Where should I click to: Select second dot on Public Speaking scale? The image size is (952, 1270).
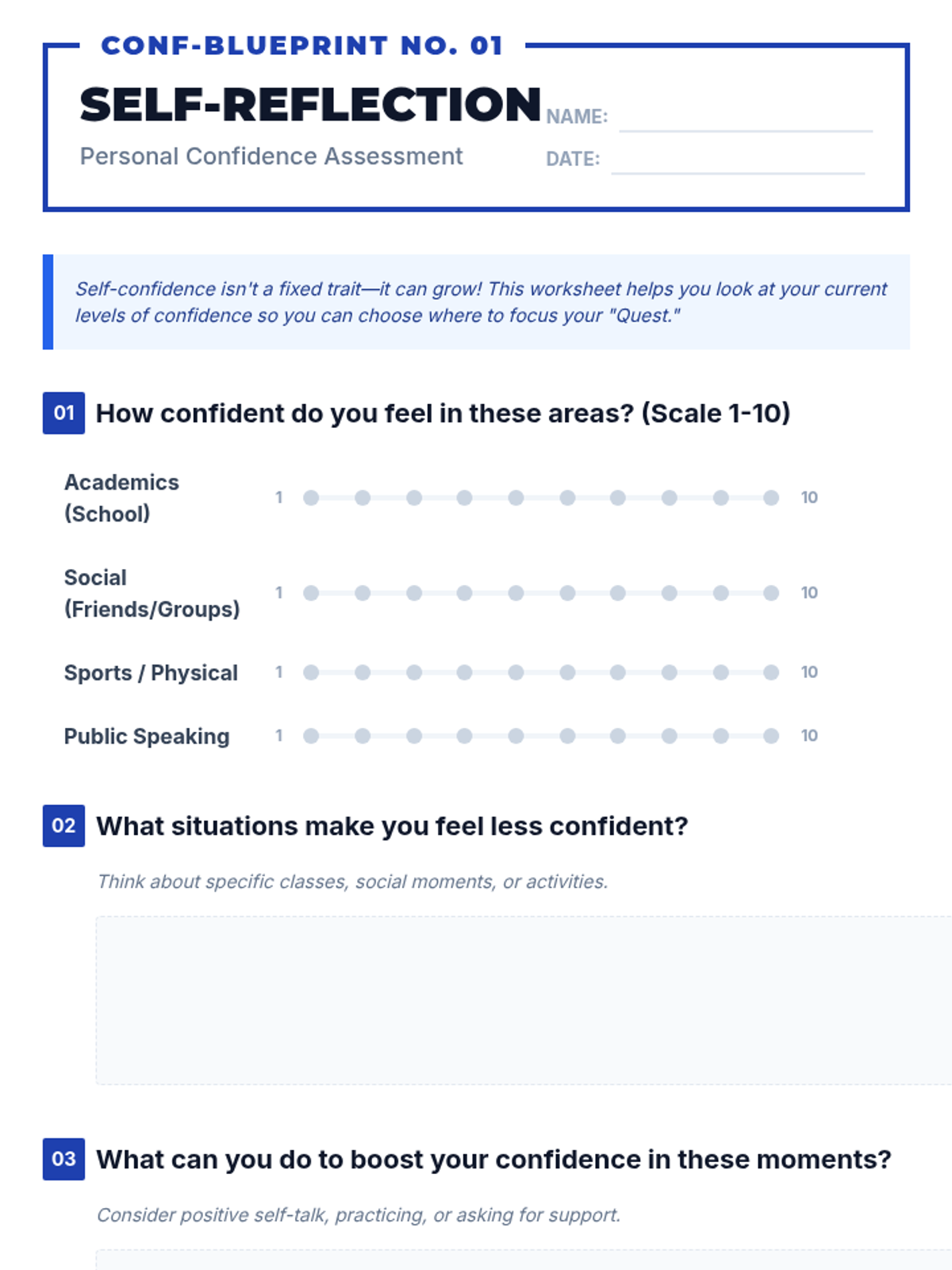[363, 736]
